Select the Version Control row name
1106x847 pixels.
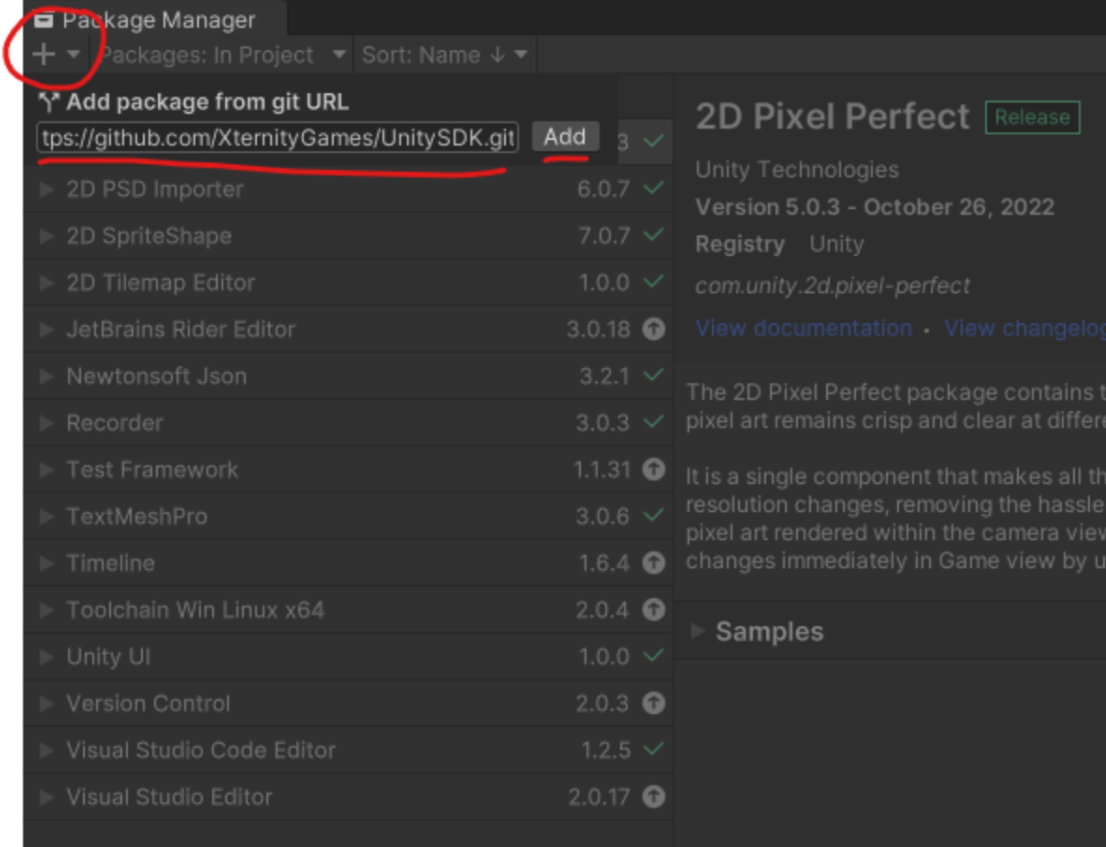(x=148, y=703)
